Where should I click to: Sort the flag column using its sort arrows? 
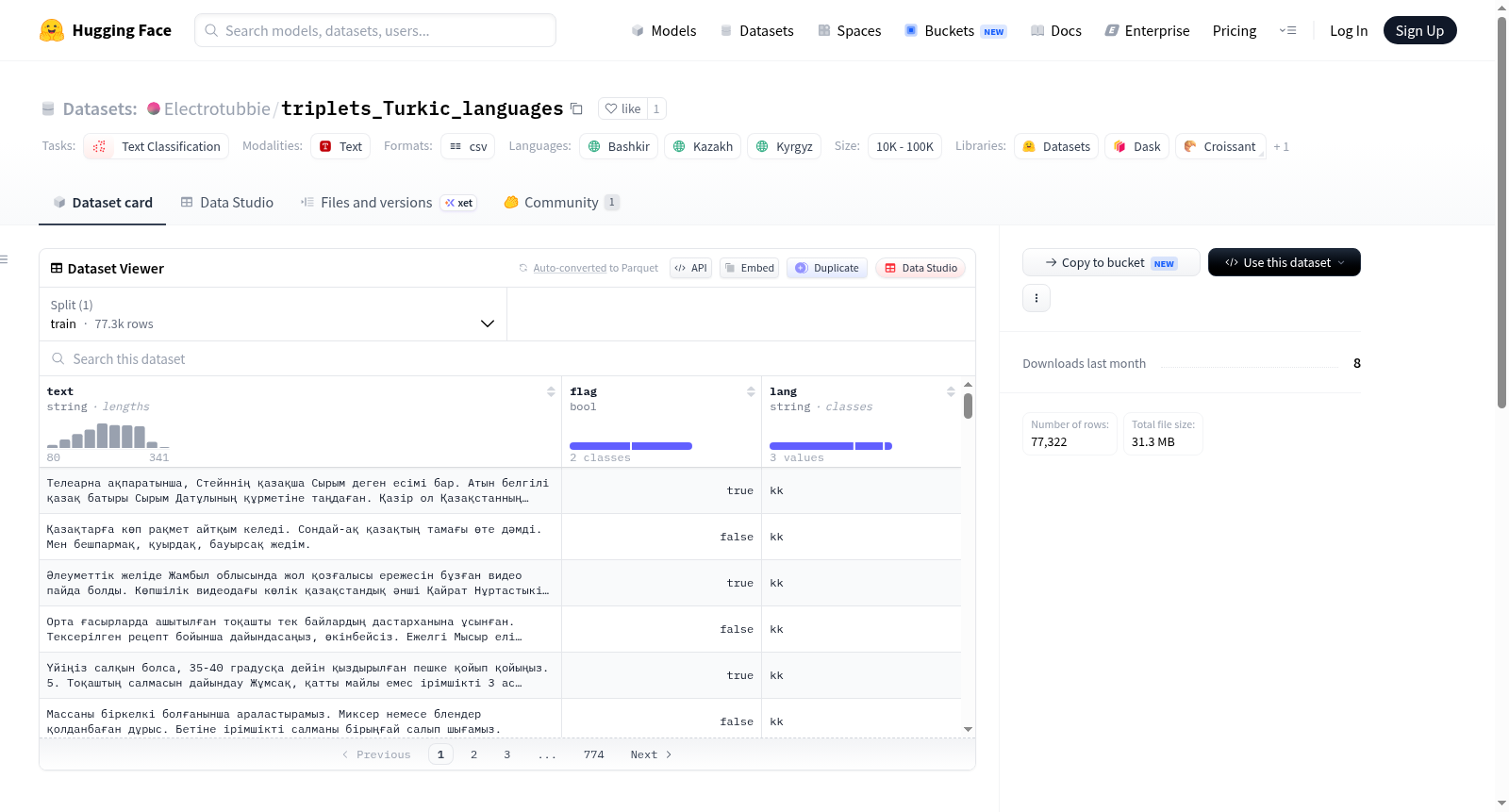(751, 391)
